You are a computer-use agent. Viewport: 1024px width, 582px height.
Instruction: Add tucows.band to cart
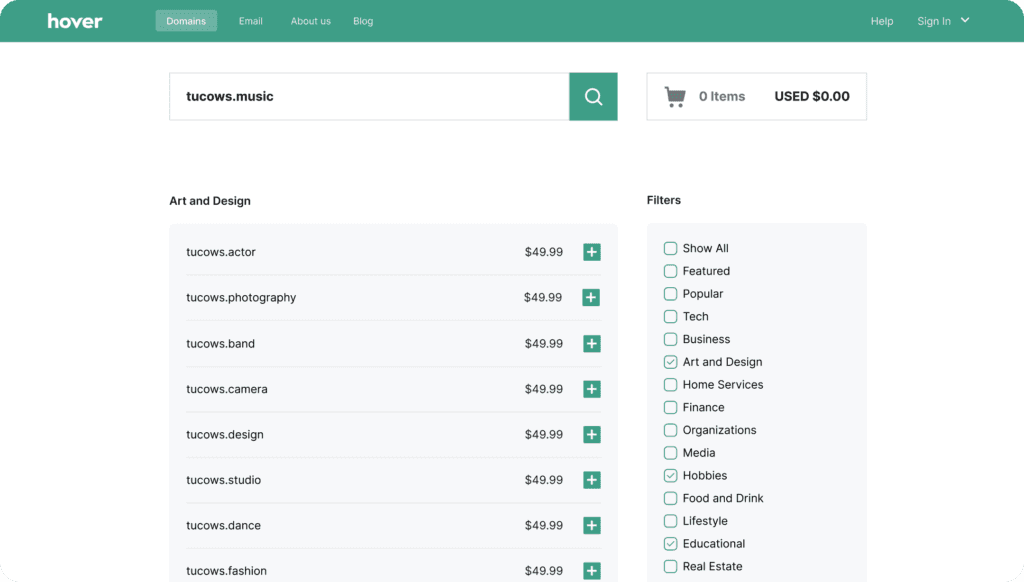(592, 344)
